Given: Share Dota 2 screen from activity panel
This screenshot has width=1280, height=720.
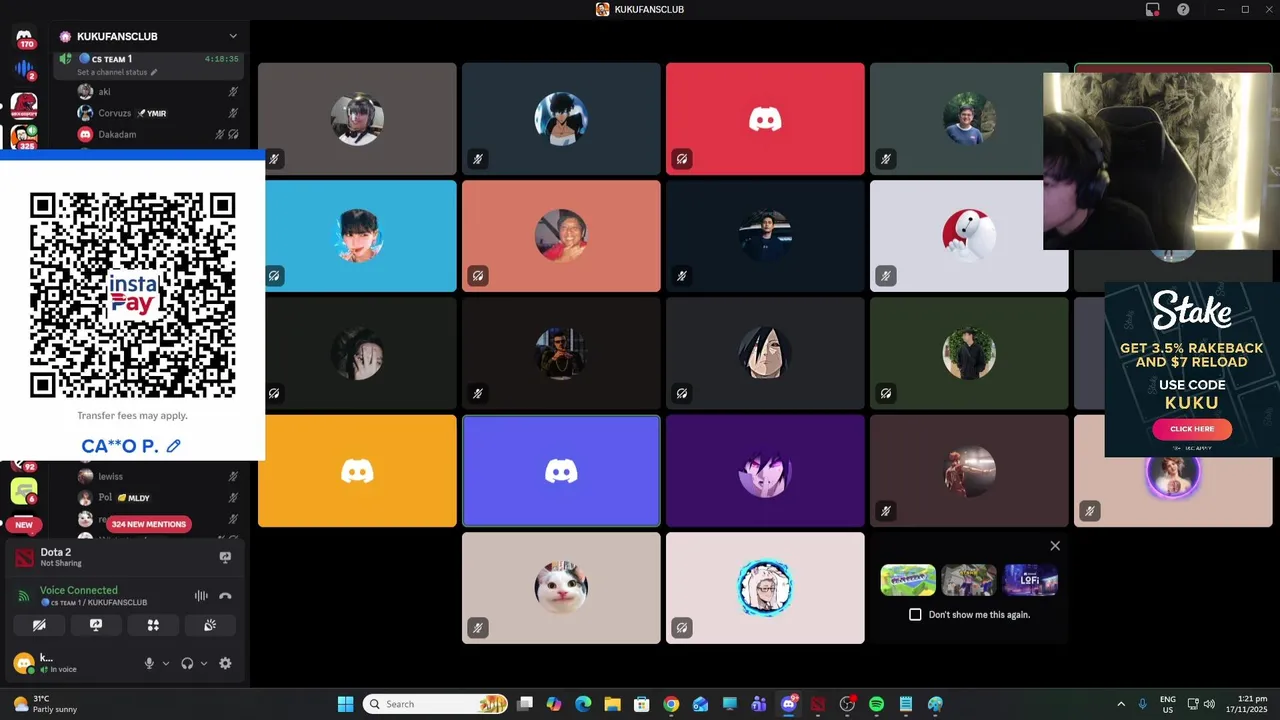Looking at the screenshot, I should pyautogui.click(x=225, y=557).
